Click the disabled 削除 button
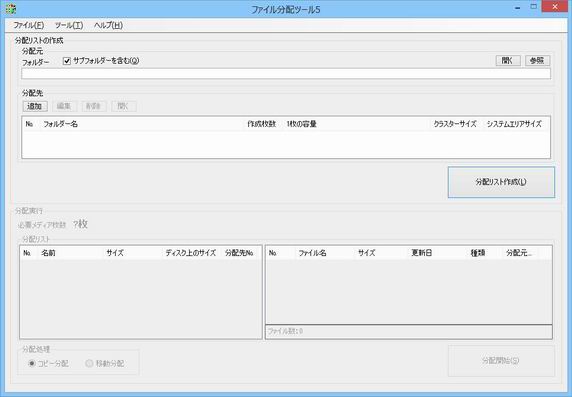572x397 pixels. (x=94, y=106)
